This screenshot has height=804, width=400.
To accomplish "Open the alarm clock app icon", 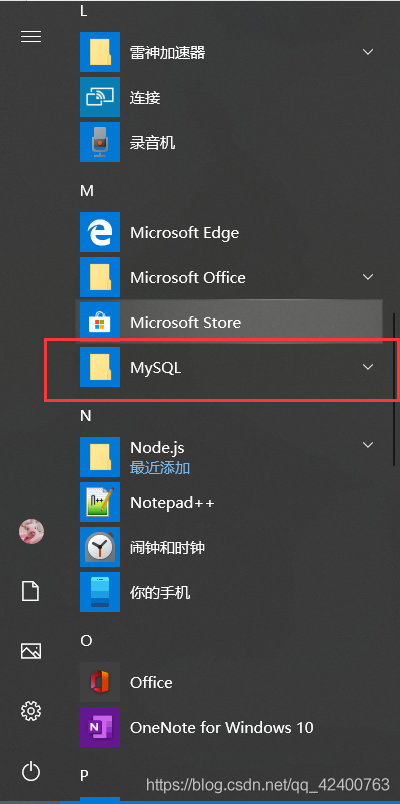I will [x=100, y=547].
